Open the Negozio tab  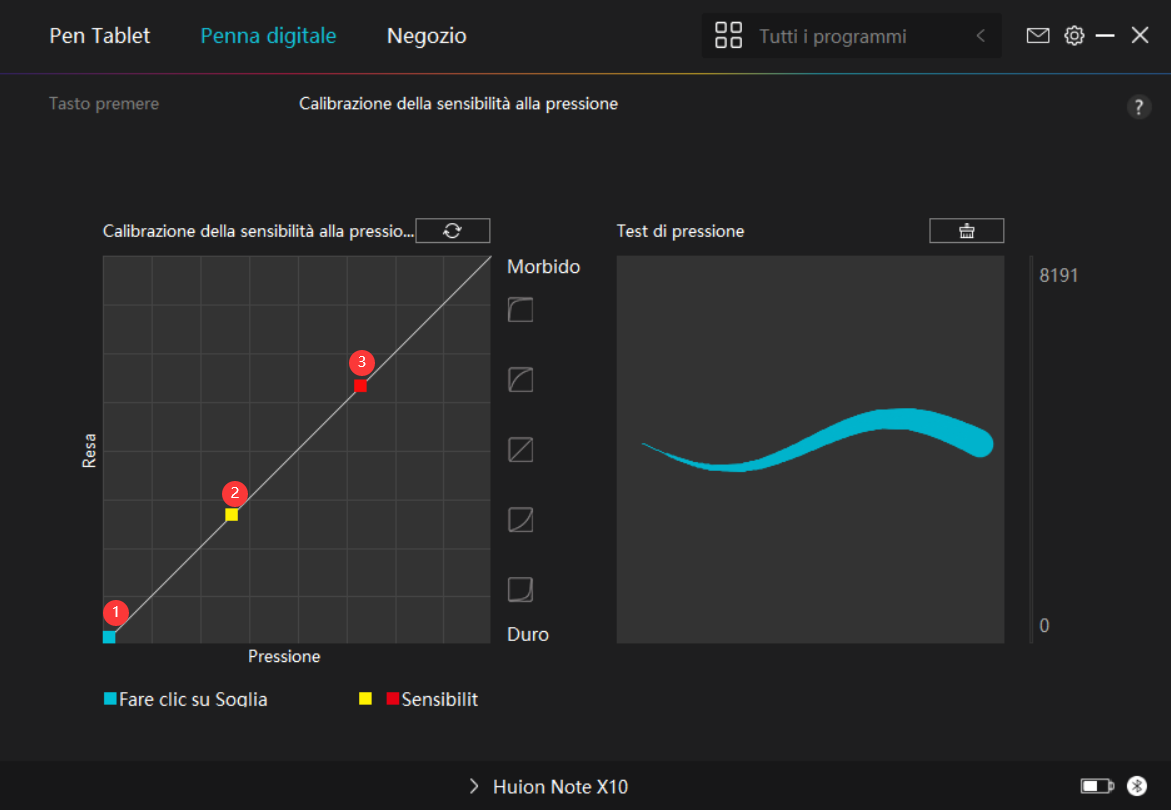[x=426, y=36]
